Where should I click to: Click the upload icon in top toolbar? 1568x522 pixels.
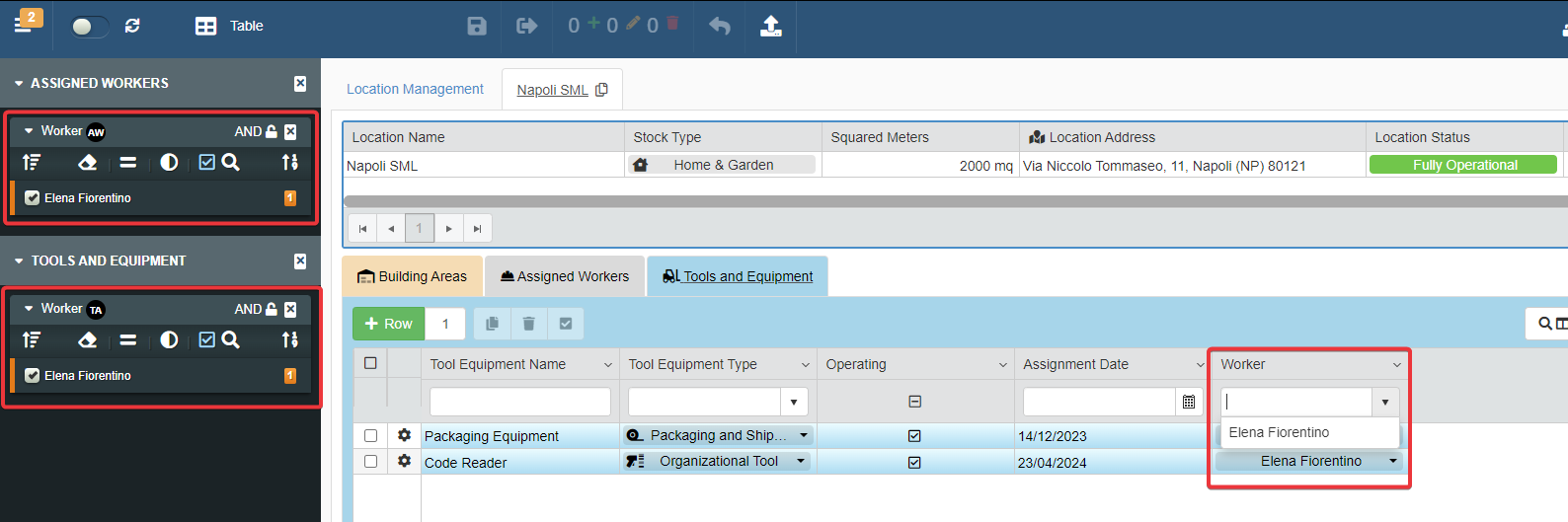point(770,26)
